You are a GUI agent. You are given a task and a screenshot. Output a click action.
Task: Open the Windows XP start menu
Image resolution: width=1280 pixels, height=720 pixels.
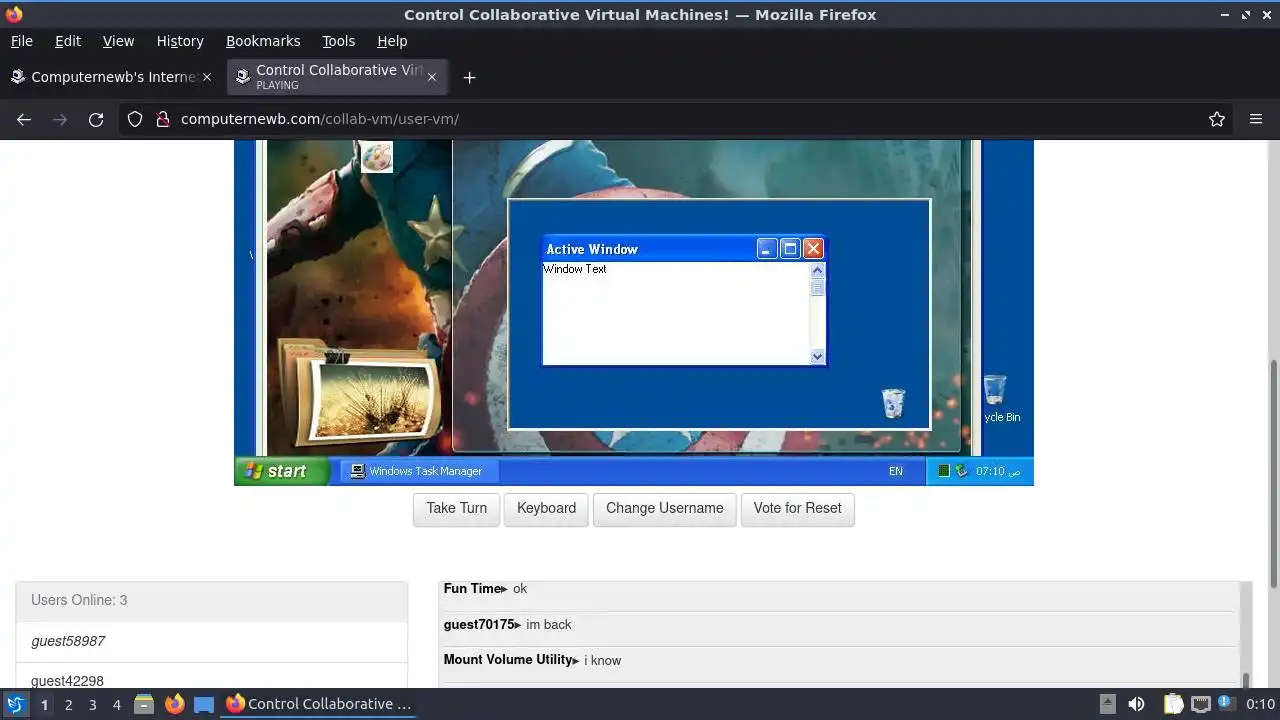coord(282,471)
